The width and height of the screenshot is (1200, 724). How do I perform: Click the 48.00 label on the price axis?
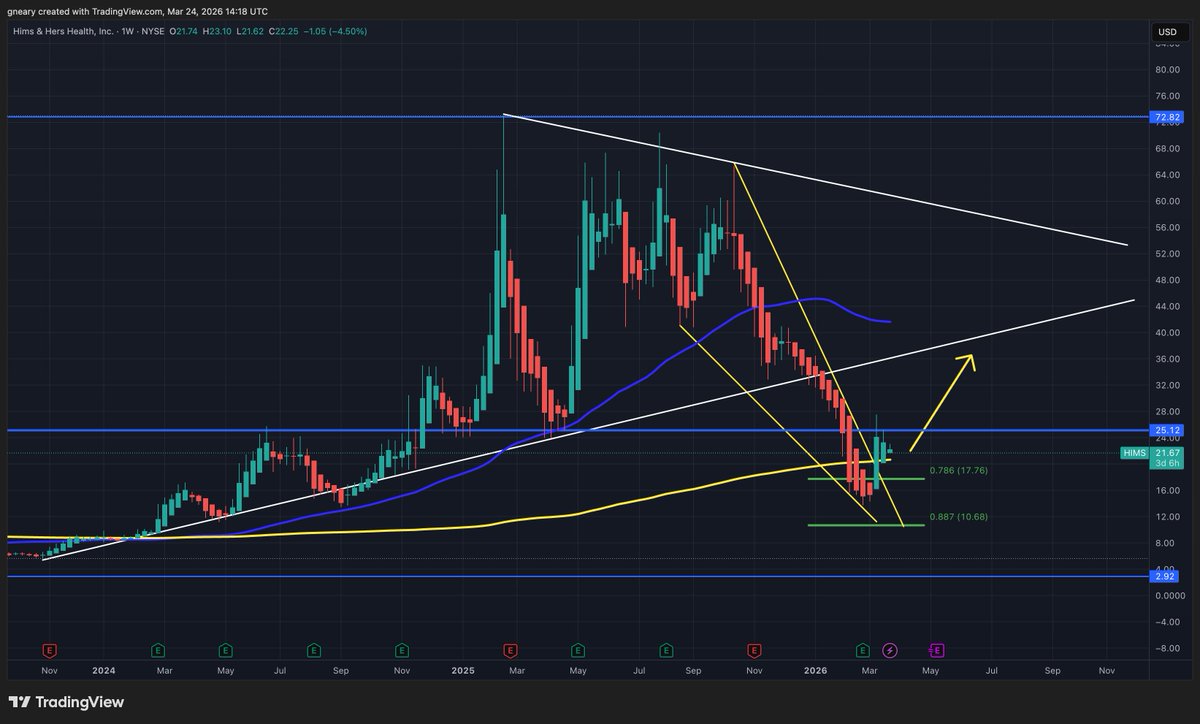1166,280
